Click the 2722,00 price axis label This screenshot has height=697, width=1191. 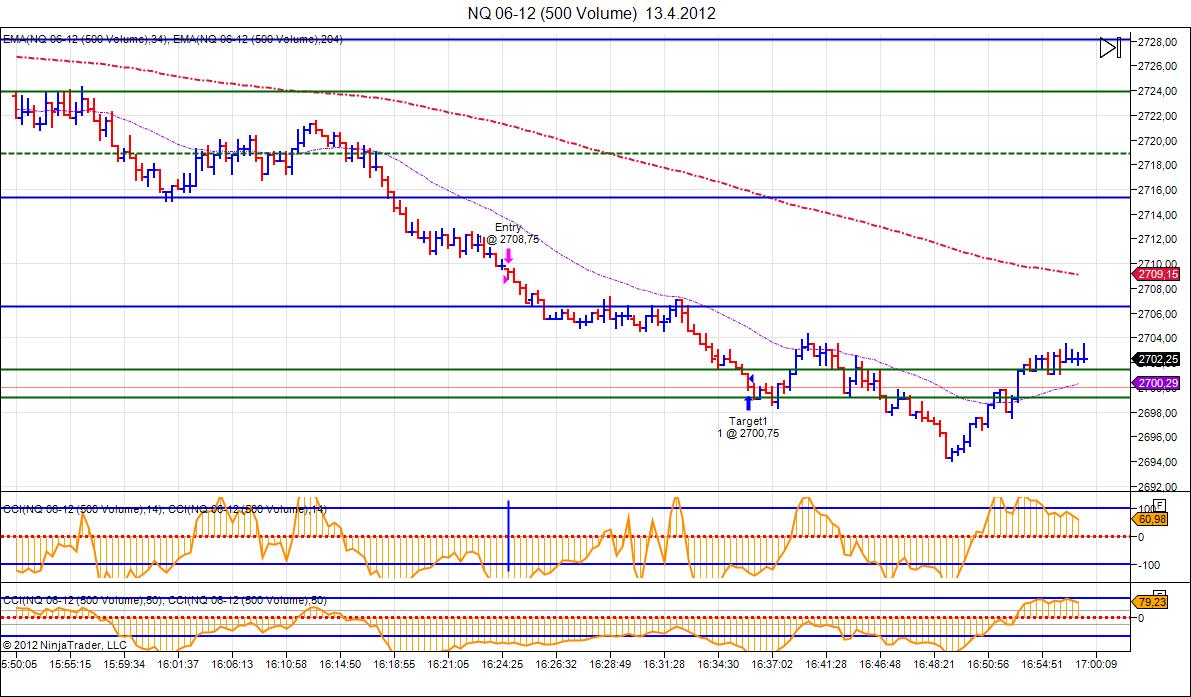point(1157,115)
